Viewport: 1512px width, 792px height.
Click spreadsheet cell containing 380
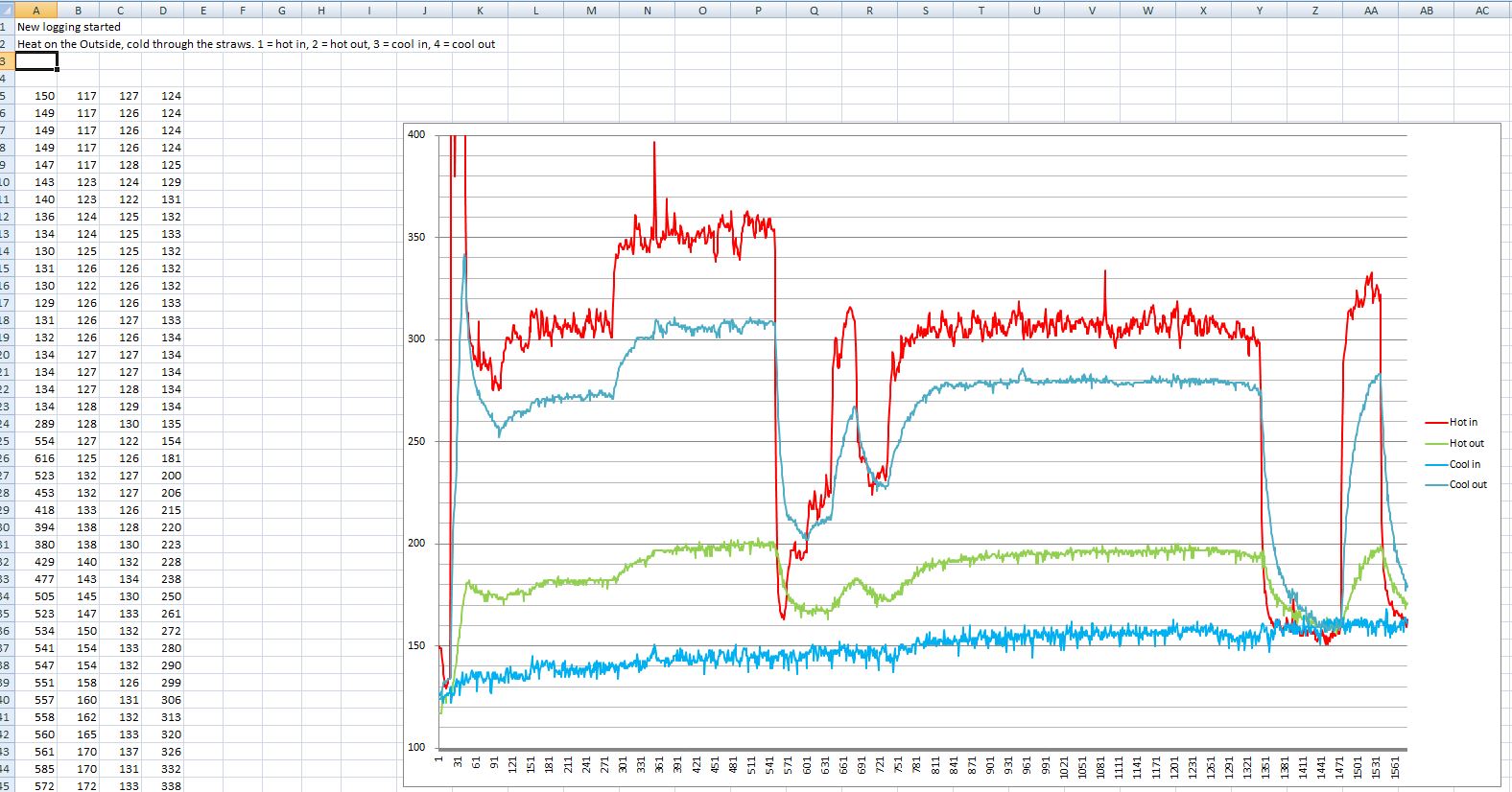[36, 545]
